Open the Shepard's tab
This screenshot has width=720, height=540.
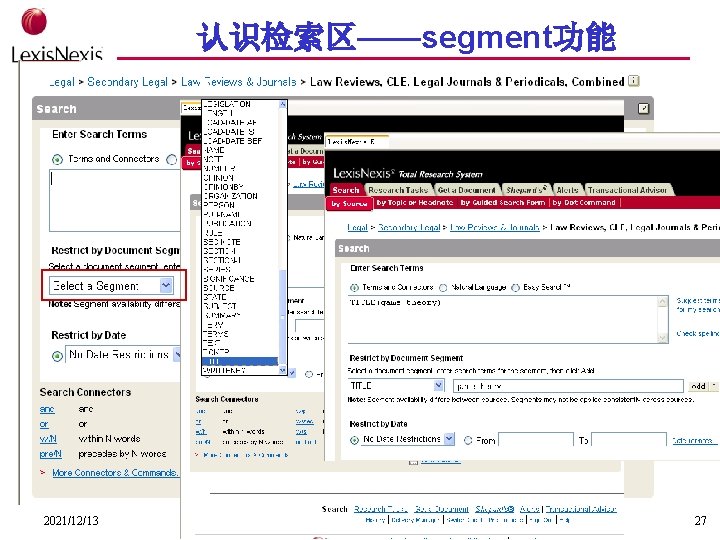526,190
